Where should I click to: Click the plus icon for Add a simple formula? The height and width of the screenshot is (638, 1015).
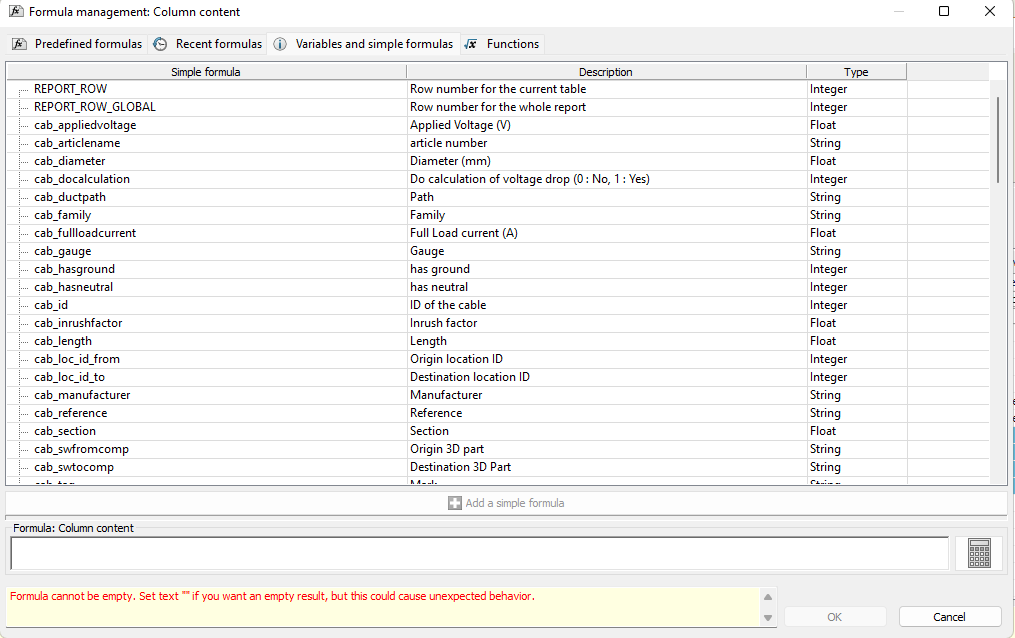point(455,503)
